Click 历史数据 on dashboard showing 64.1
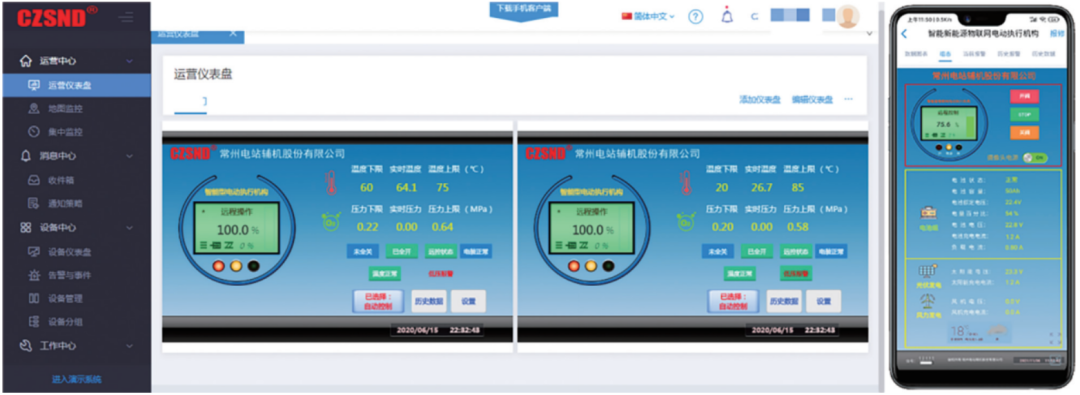1080x395 pixels. pos(428,301)
